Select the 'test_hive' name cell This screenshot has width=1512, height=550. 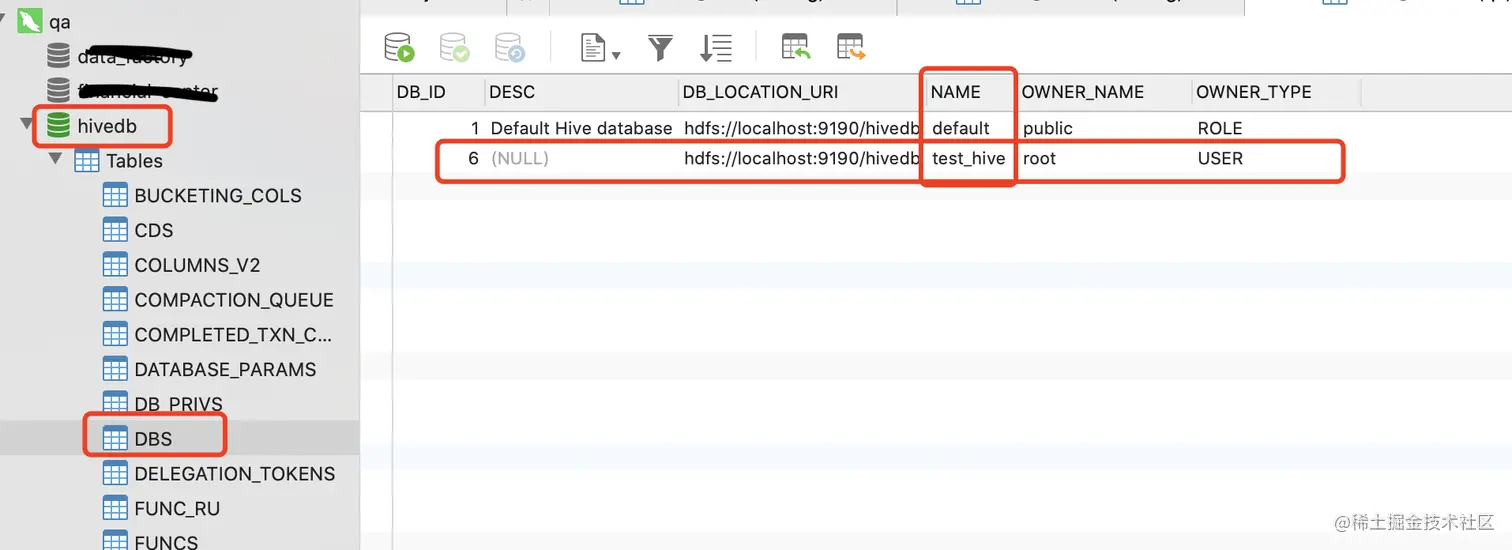point(968,159)
